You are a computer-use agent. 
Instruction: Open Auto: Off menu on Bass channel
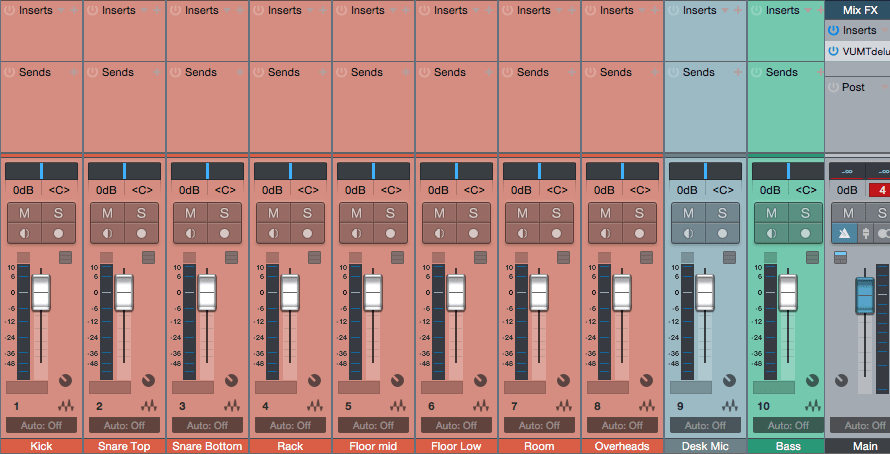[x=788, y=425]
